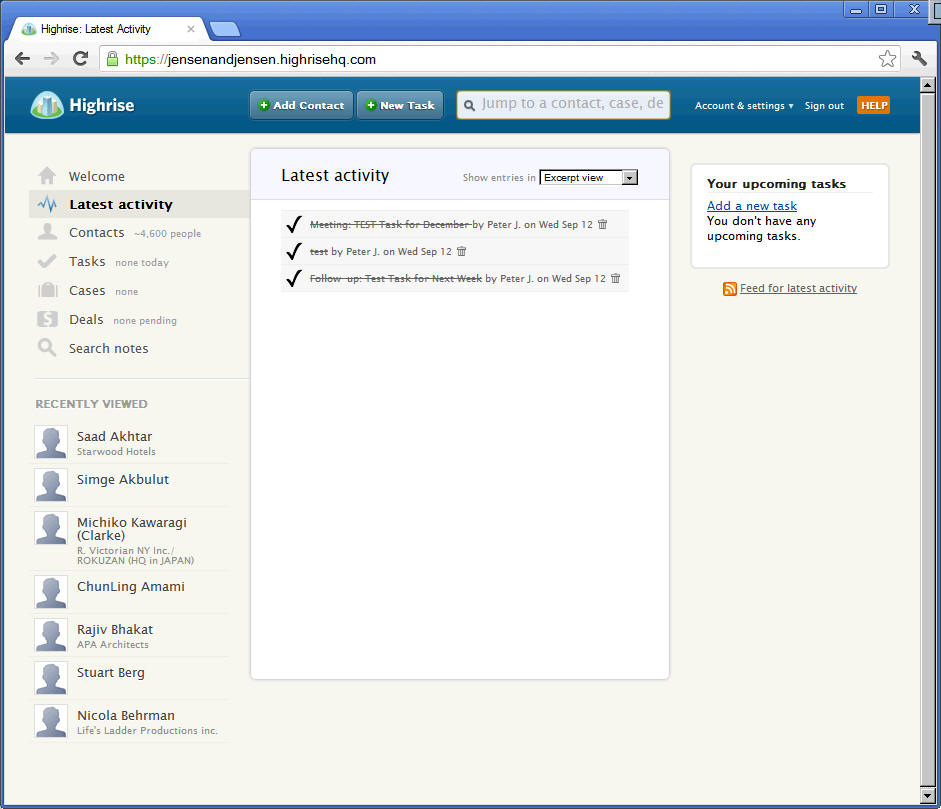Open the Stuart Berg contact link
Image resolution: width=941 pixels, height=809 pixels.
click(x=110, y=673)
